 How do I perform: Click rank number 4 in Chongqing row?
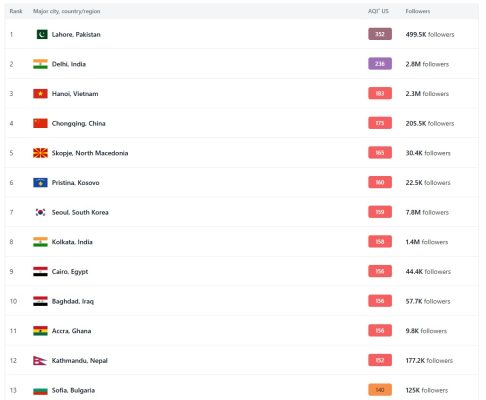click(12, 123)
